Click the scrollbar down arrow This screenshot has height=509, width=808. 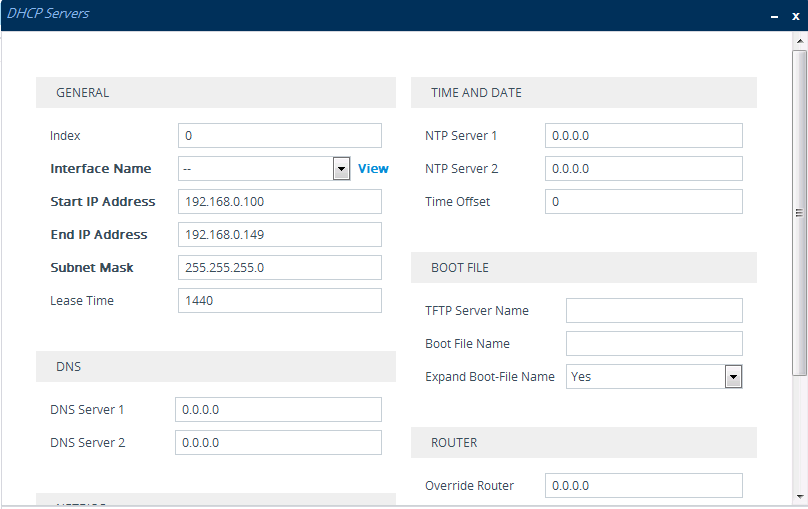click(799, 495)
